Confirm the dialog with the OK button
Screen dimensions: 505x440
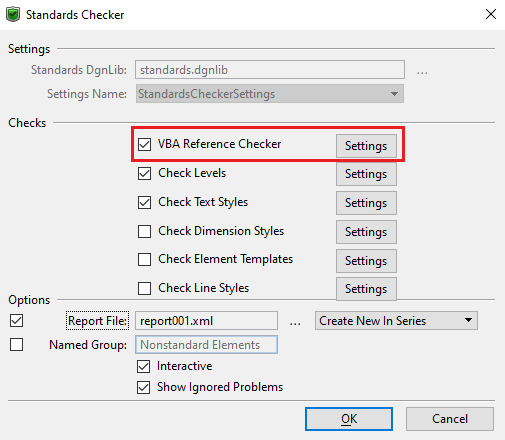tap(349, 419)
